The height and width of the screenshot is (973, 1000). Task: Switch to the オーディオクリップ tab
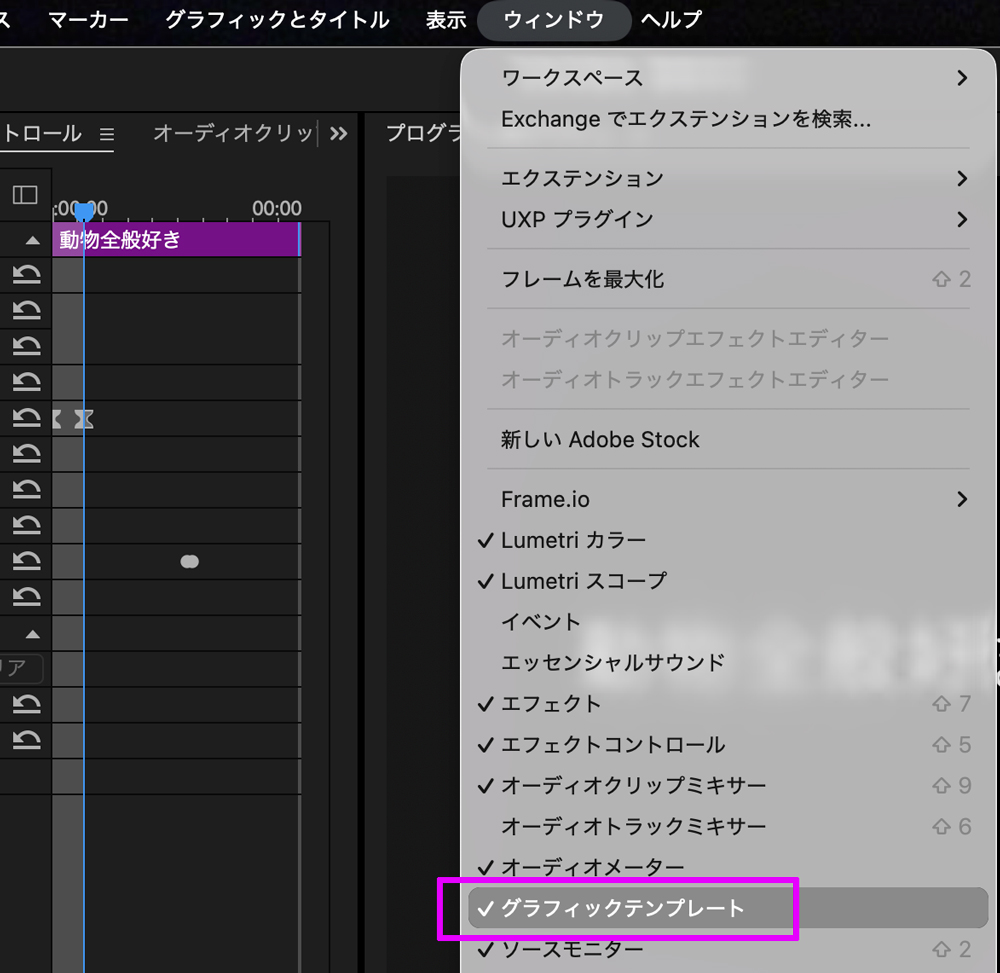232,133
